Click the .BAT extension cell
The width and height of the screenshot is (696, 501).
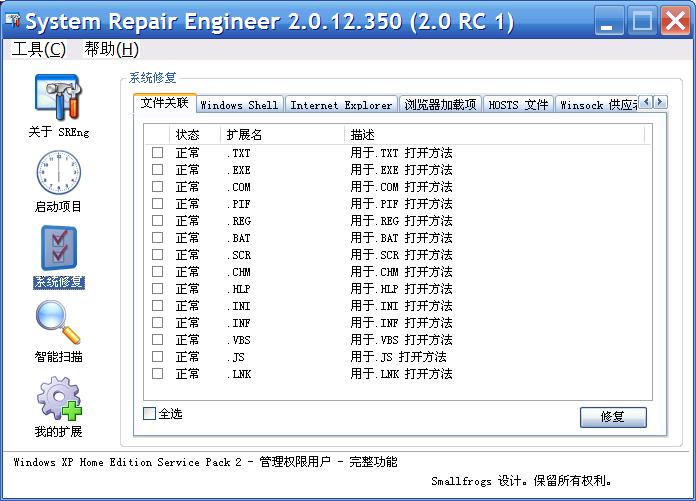(239, 238)
